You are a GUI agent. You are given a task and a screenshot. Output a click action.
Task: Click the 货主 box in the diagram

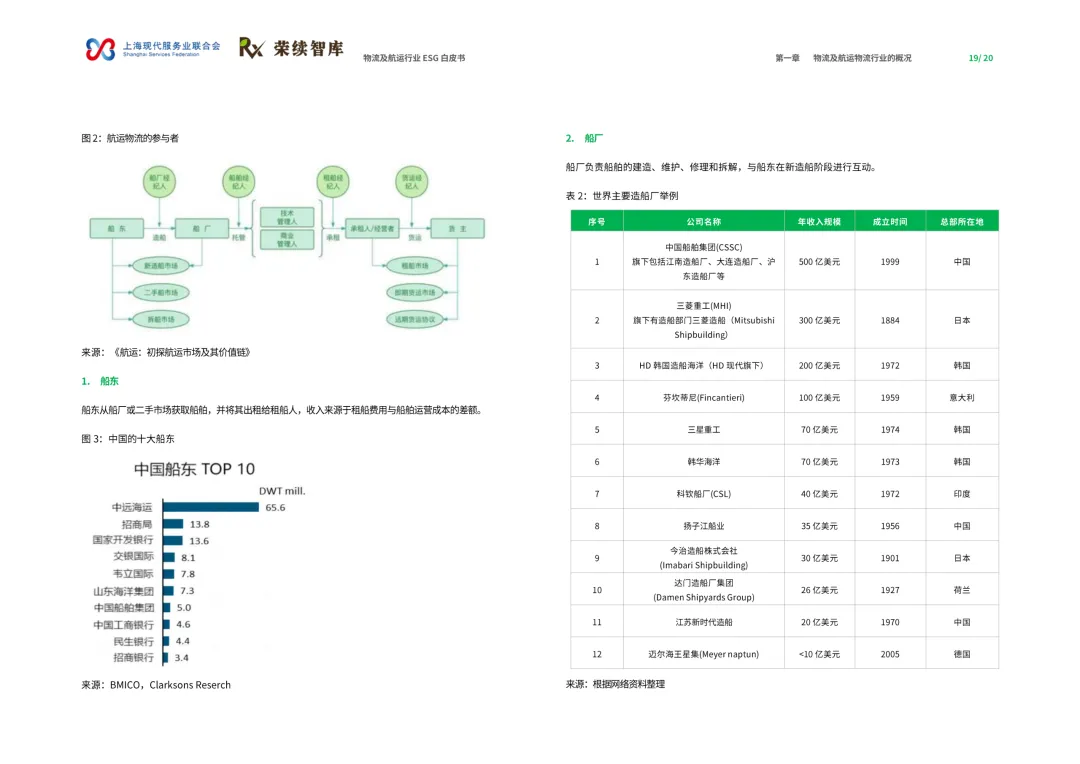pyautogui.click(x=457, y=228)
